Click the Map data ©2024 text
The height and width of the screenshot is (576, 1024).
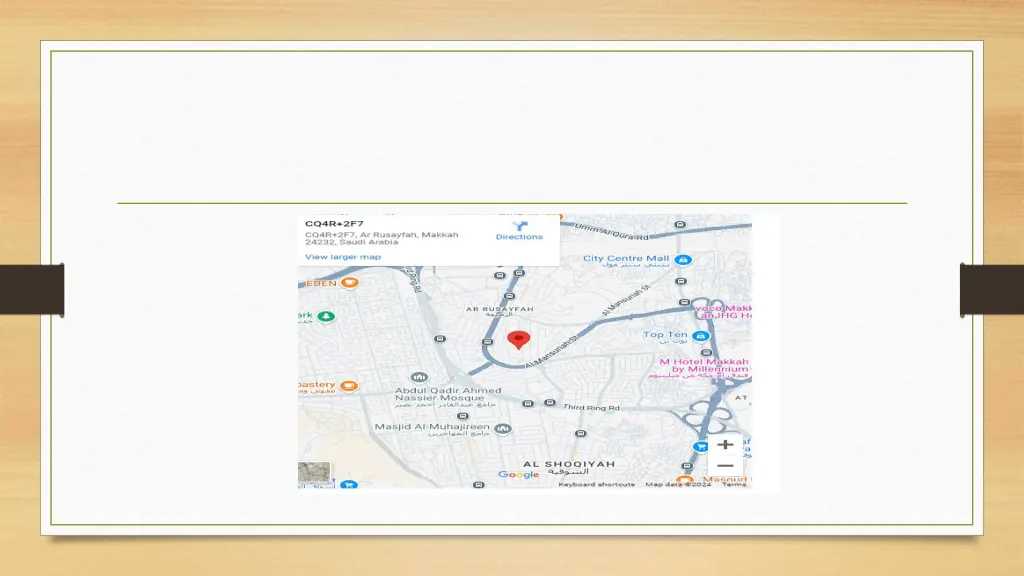(679, 485)
